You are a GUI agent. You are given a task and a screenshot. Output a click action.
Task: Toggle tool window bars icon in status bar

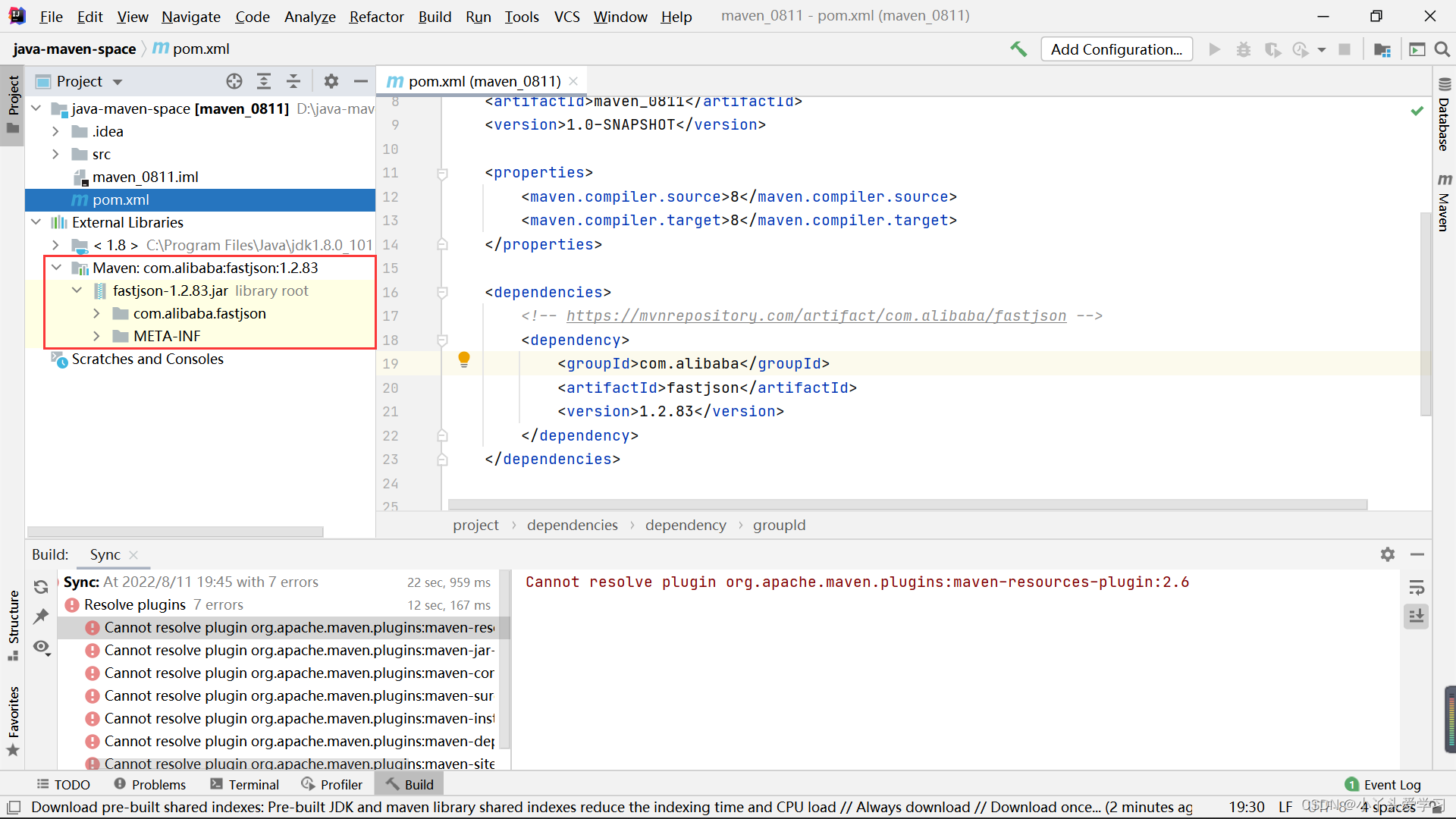coord(14,807)
